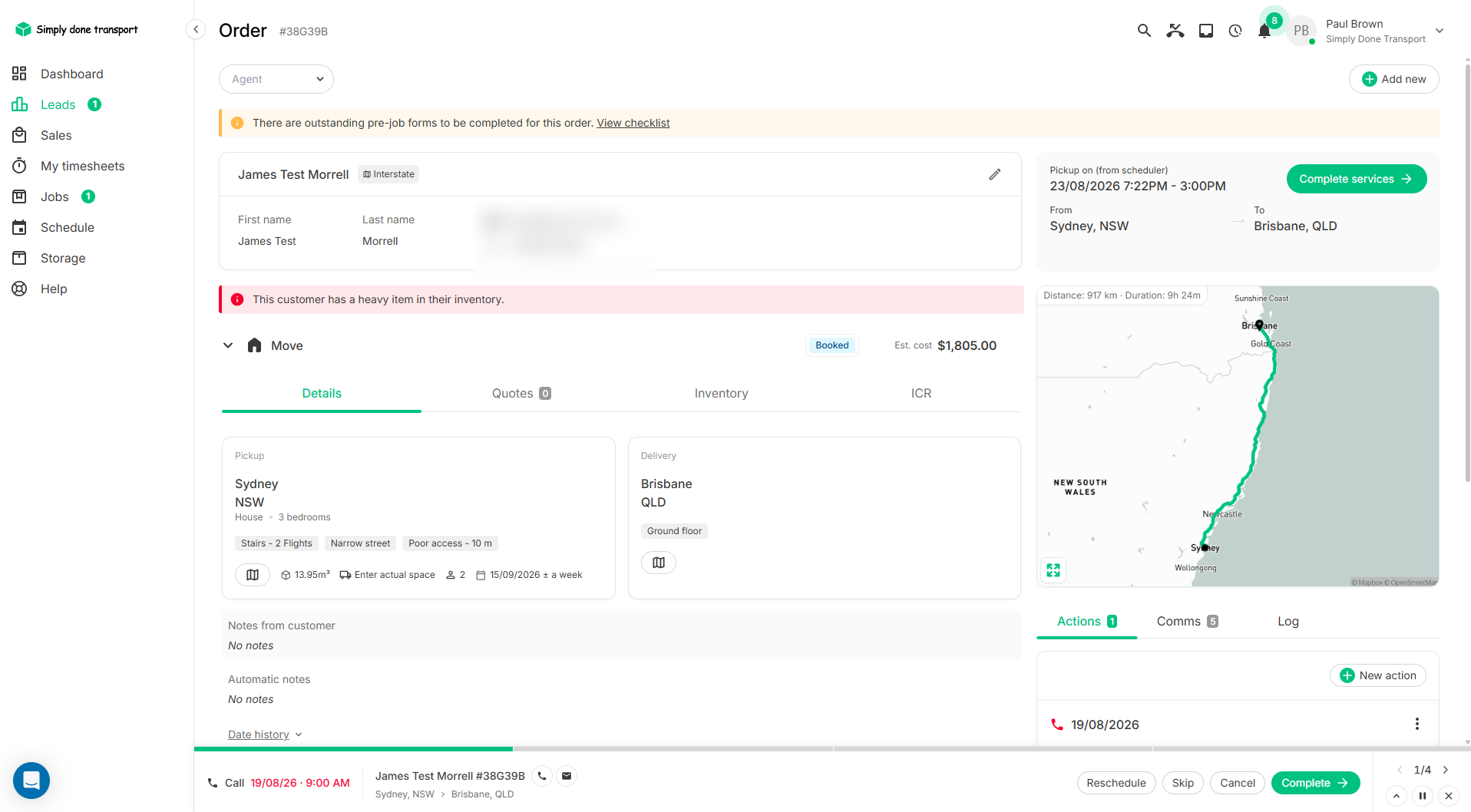1471x812 pixels.
Task: Call customer via the phone icon in the bottom bar
Action: (x=542, y=776)
